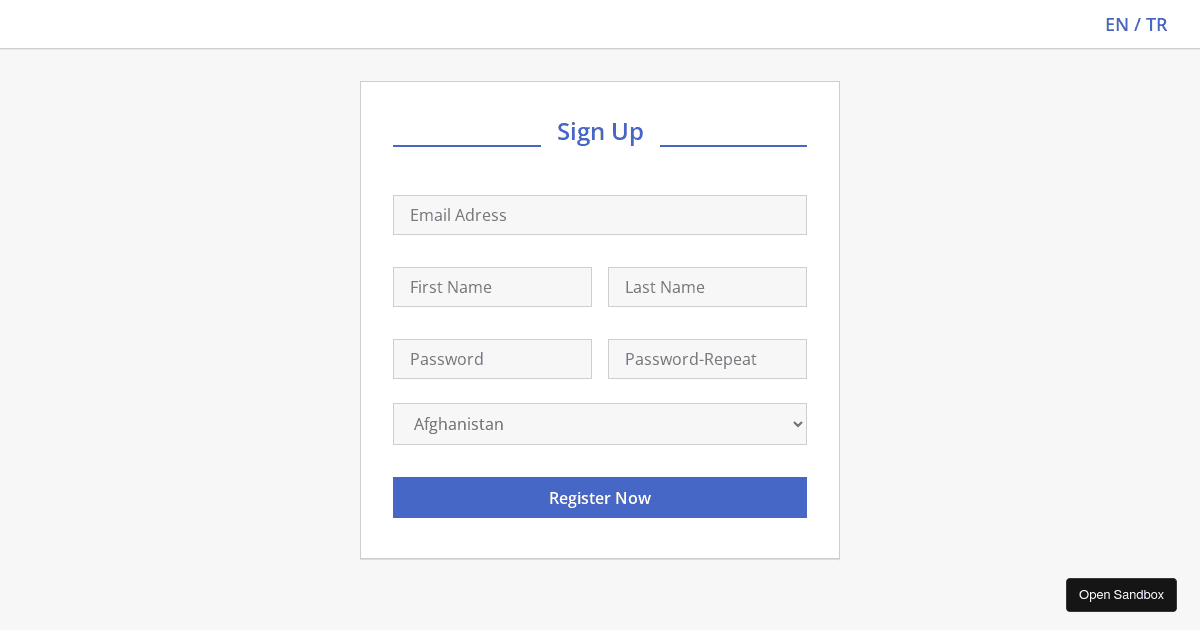The width and height of the screenshot is (1200, 630).
Task: Click the blue line right of Sign Up
Action: [x=733, y=146]
